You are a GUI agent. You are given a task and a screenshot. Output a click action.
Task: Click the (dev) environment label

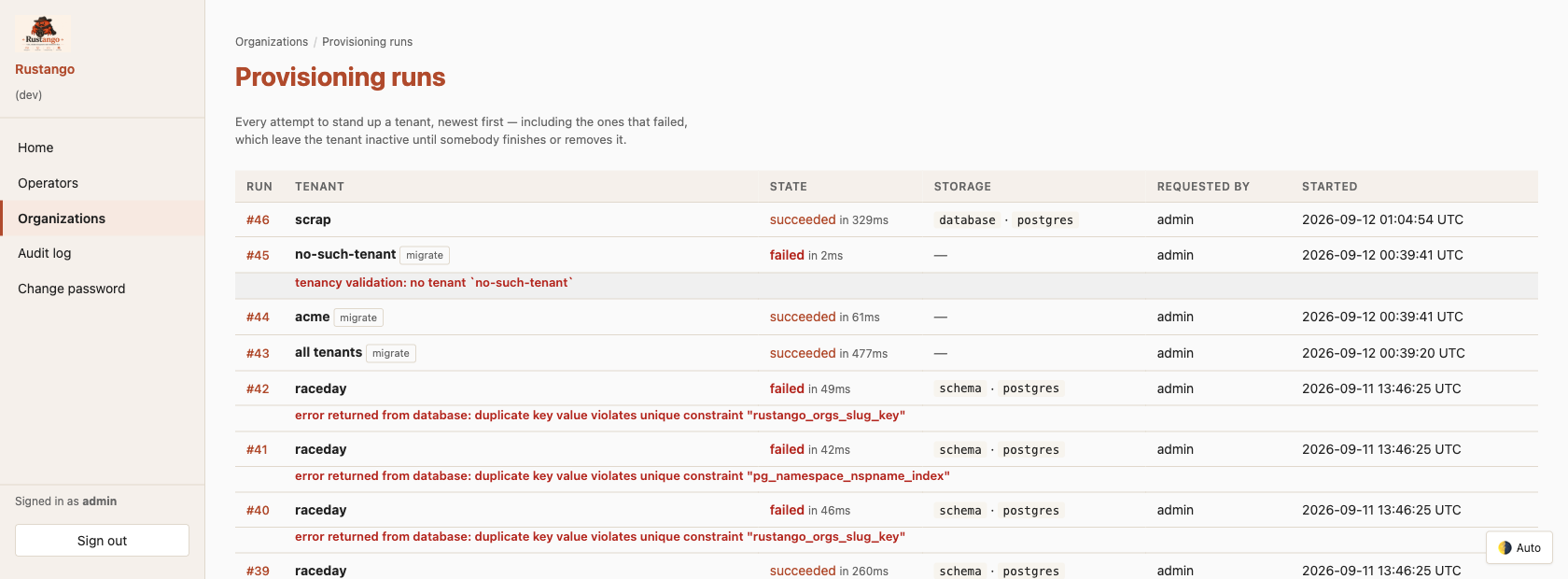point(28,95)
